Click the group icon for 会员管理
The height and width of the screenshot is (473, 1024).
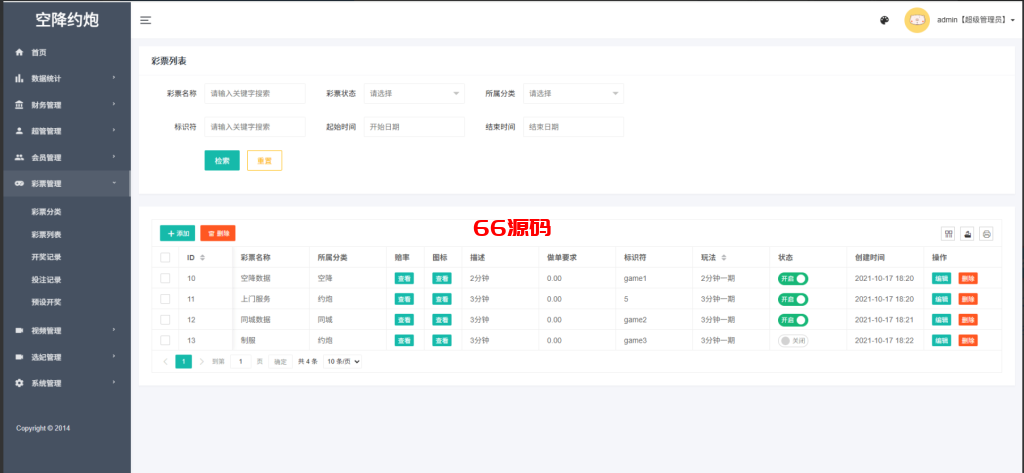[19, 157]
